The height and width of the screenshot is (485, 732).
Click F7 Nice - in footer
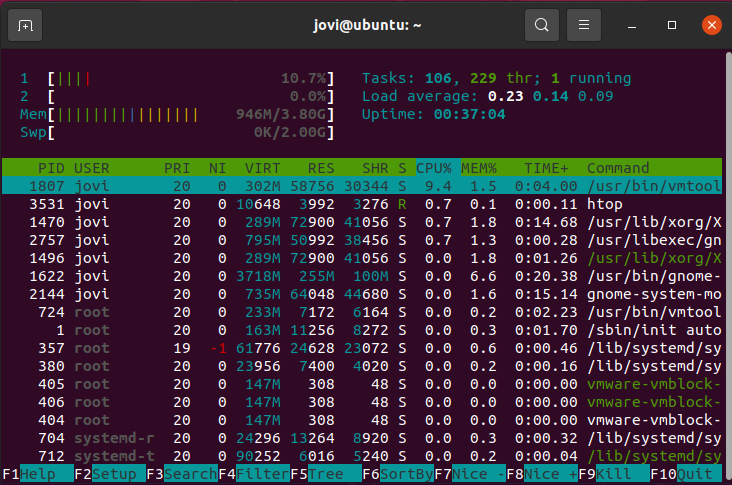point(470,474)
